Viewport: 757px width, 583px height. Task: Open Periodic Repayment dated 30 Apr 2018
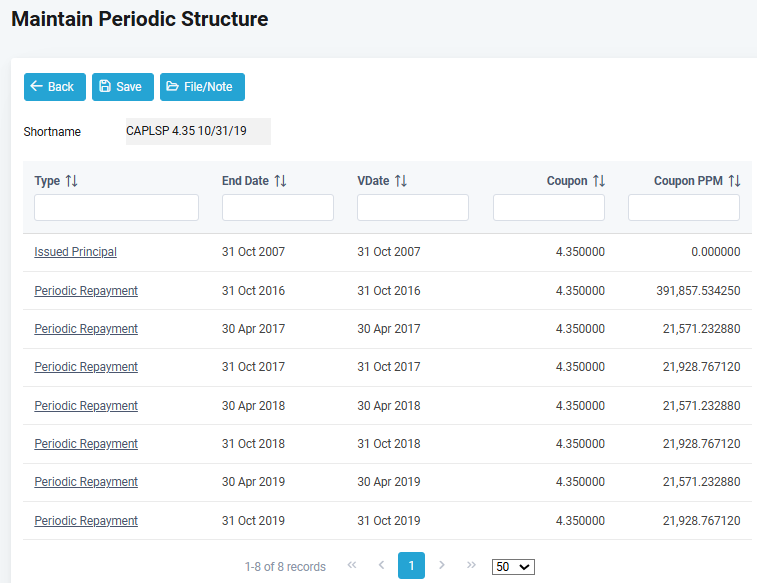pyautogui.click(x=86, y=406)
